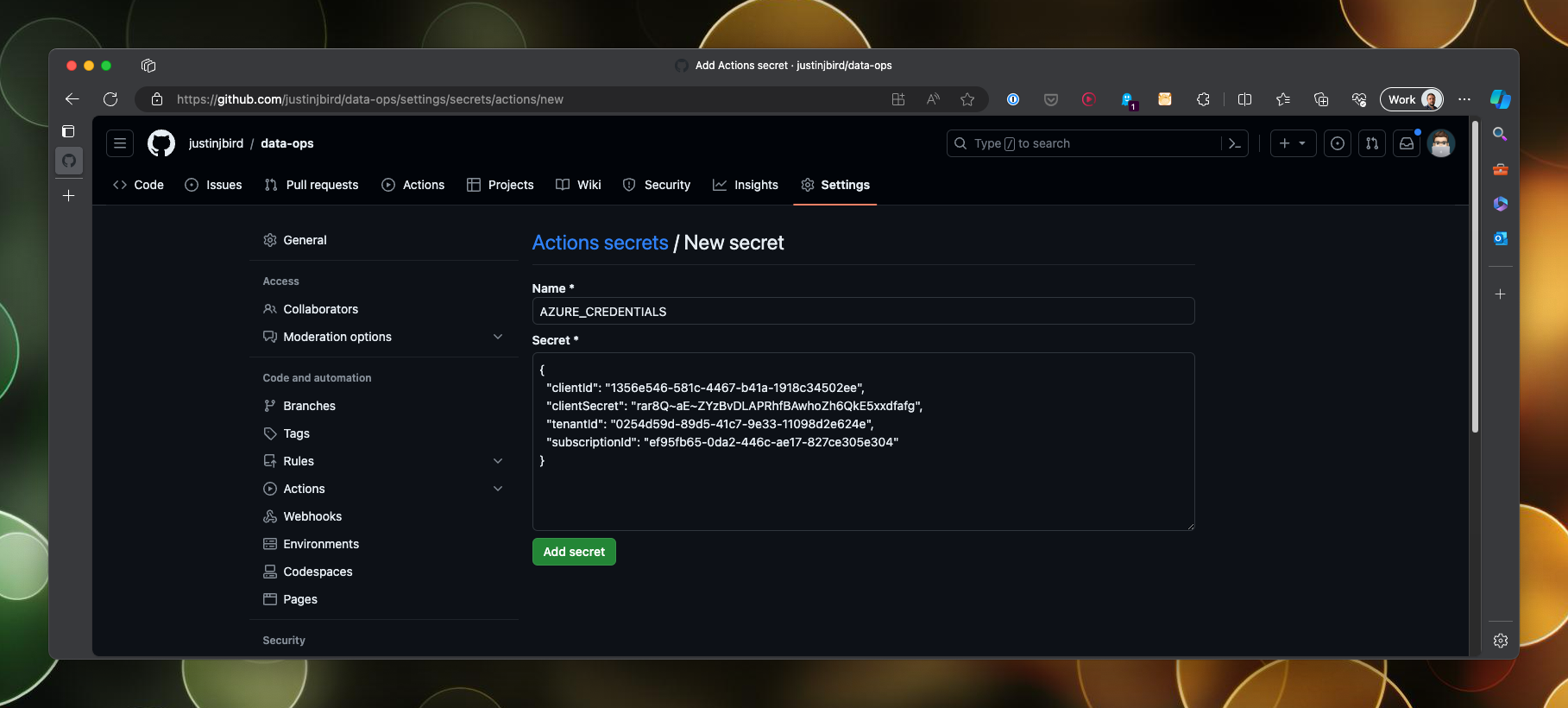Switch to the Pull requests tab
The image size is (1568, 708).
point(312,185)
